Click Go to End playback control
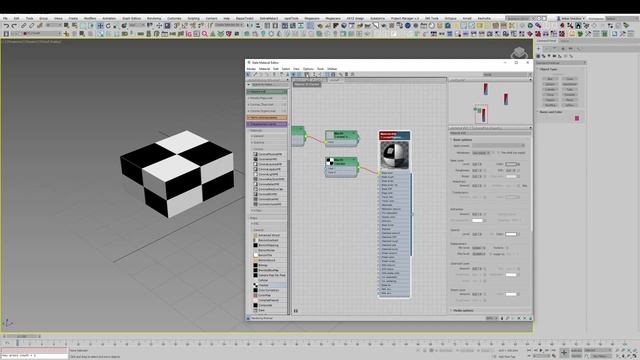The image size is (640, 360). [554, 350]
